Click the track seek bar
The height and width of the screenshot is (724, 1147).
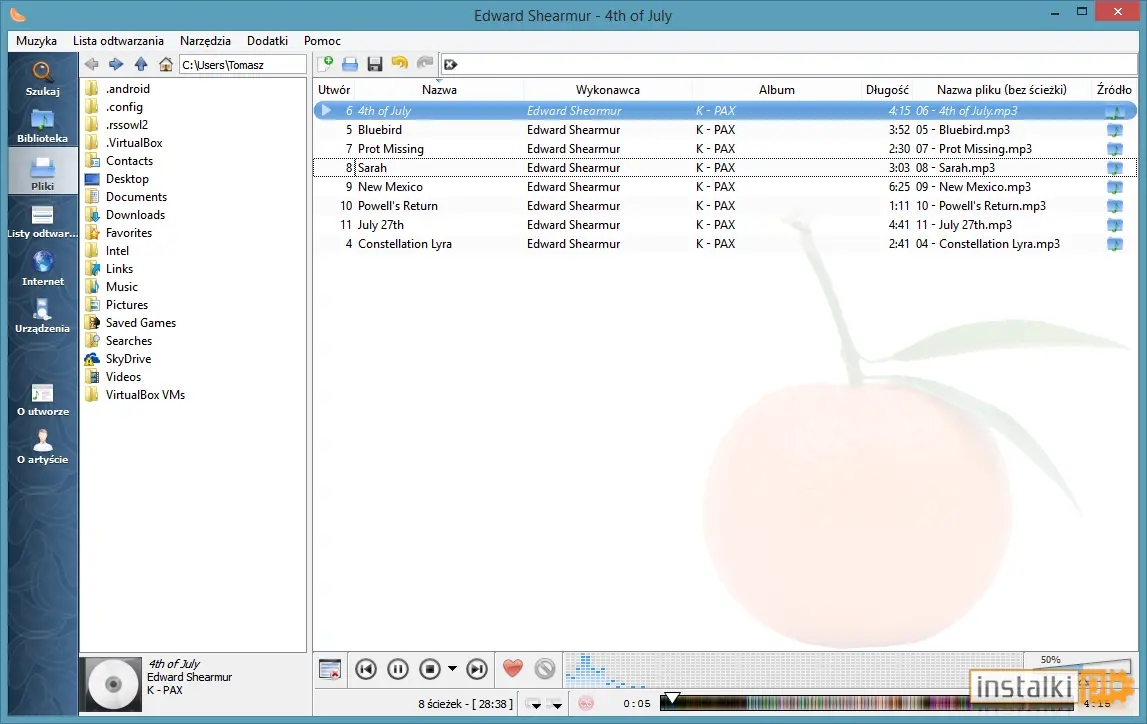point(867,704)
